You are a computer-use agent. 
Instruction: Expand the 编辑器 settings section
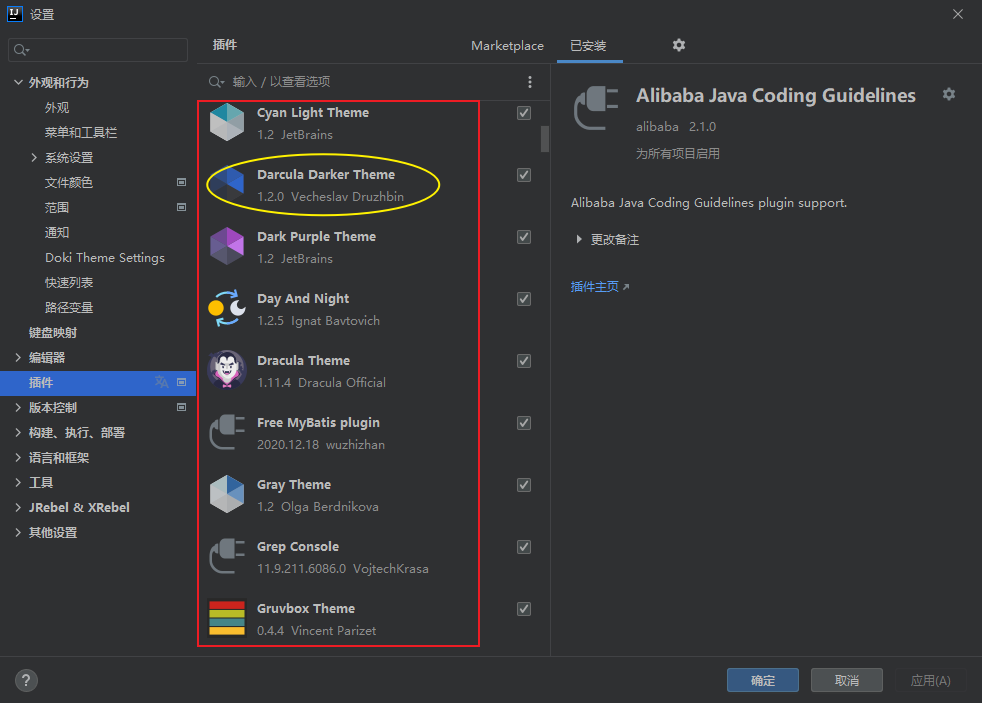coord(18,357)
